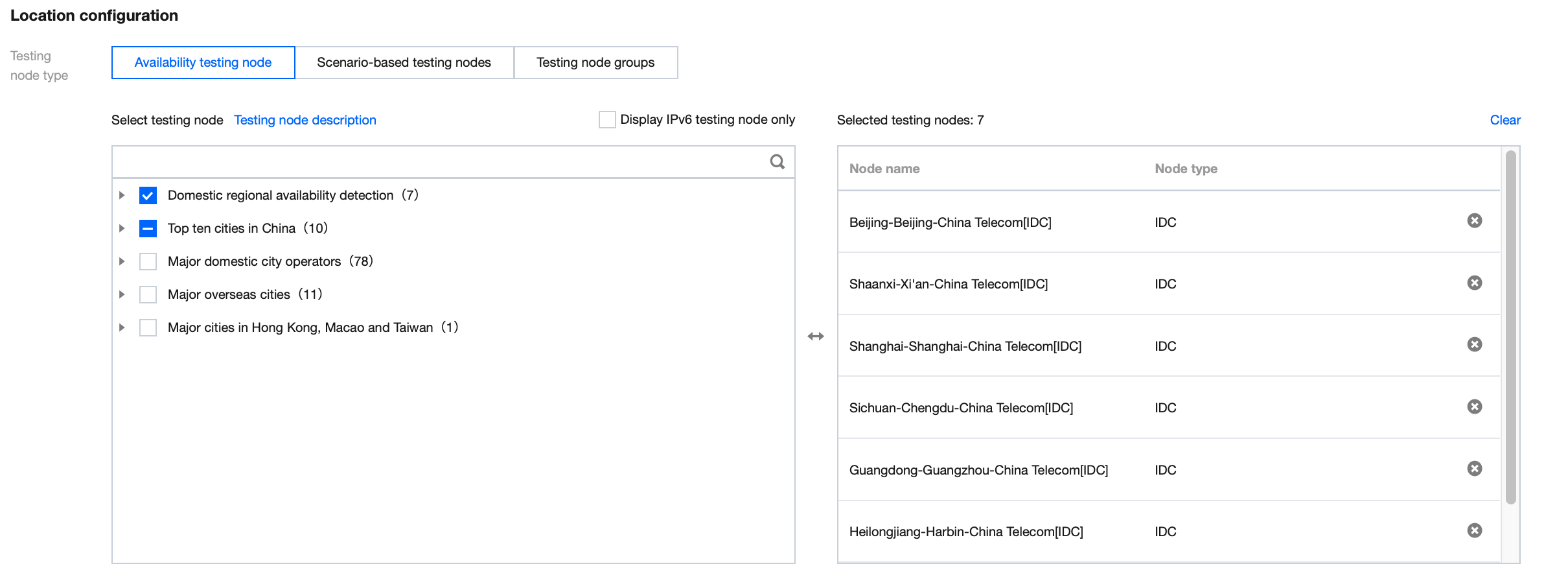Switch to Testing node groups tab
Screen dimensions: 1568x577
point(595,63)
